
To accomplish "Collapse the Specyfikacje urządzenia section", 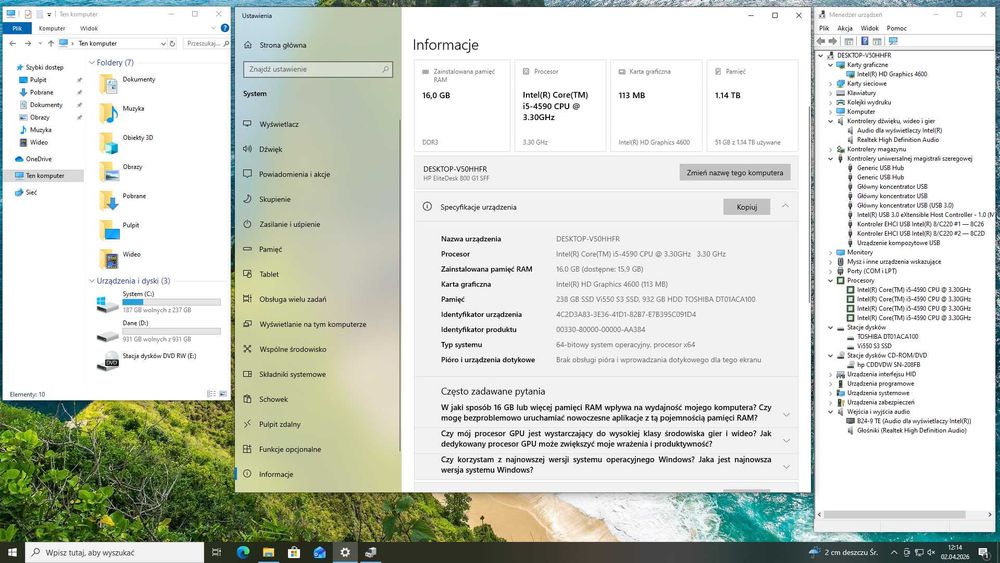I will 785,206.
